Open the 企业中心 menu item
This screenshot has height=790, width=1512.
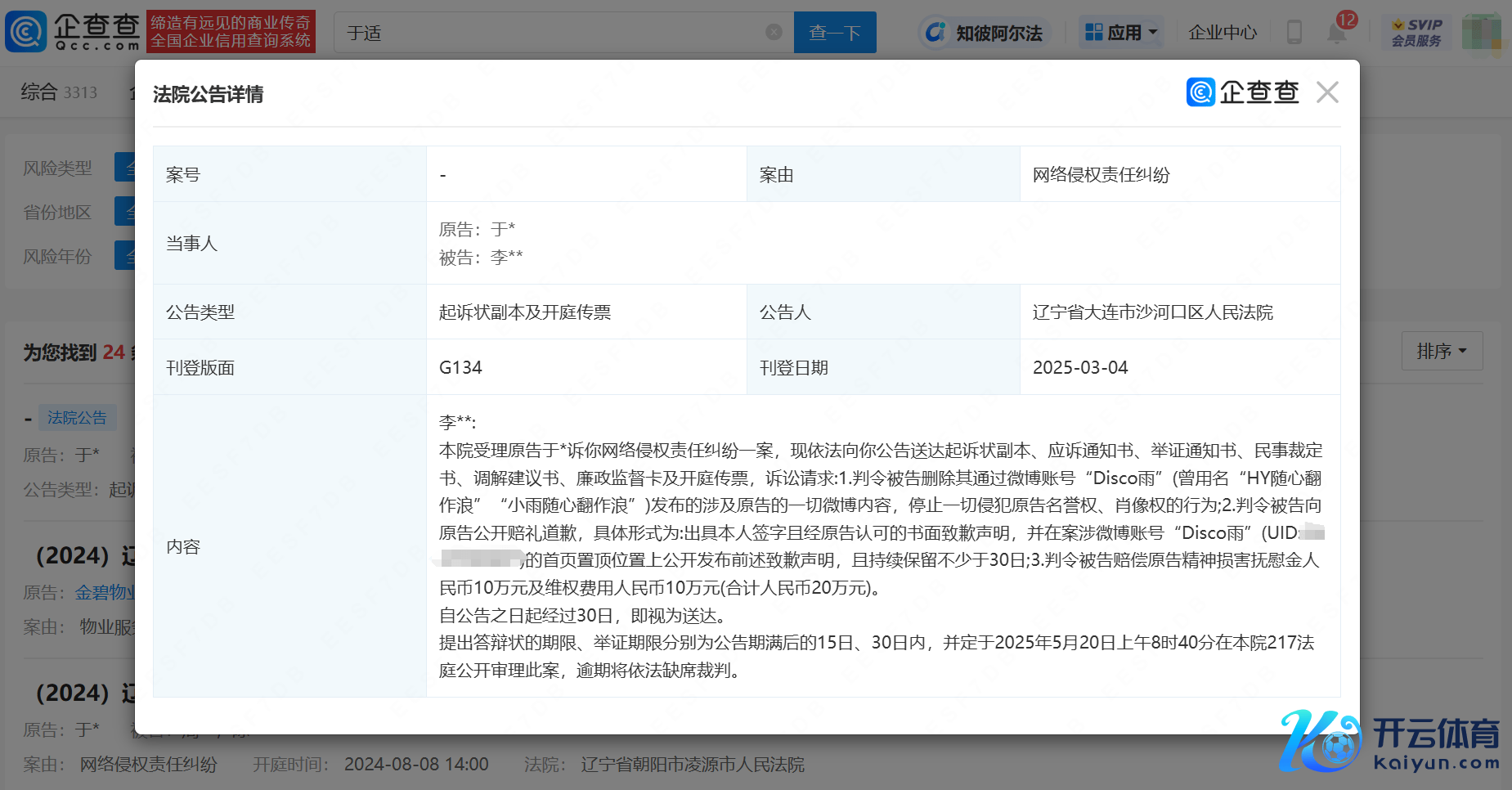1223,33
